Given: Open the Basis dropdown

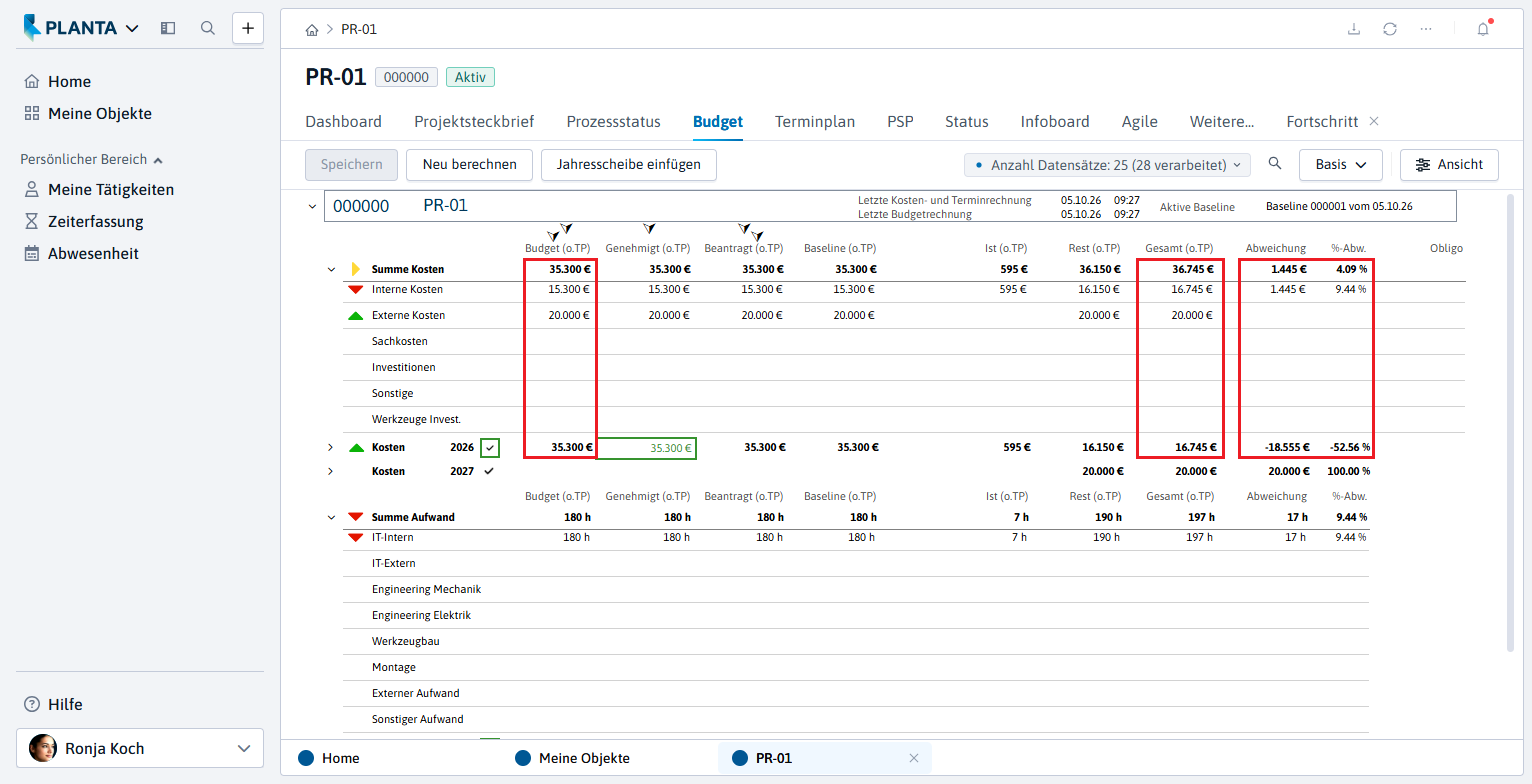Looking at the screenshot, I should (1340, 164).
